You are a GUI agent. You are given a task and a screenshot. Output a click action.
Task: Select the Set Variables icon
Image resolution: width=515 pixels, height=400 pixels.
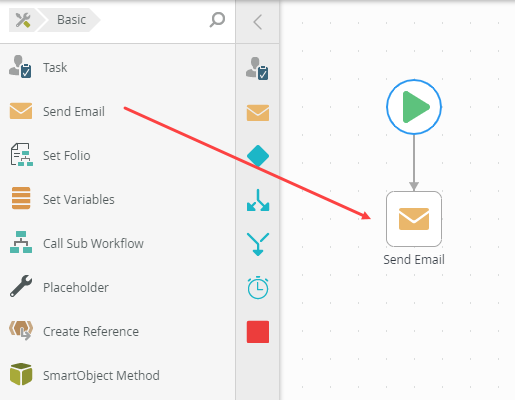(21, 198)
